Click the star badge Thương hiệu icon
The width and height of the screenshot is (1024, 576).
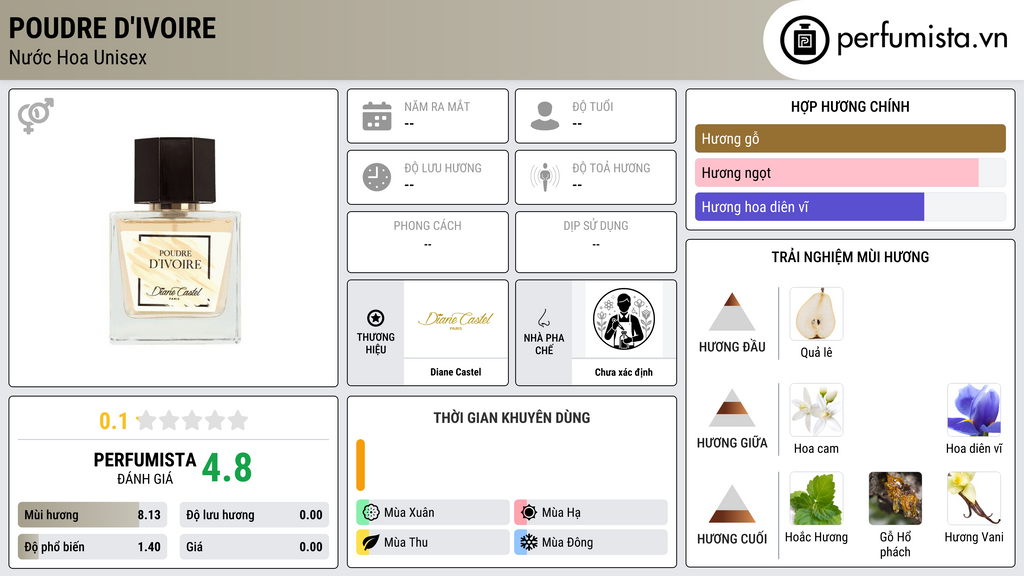tap(376, 318)
